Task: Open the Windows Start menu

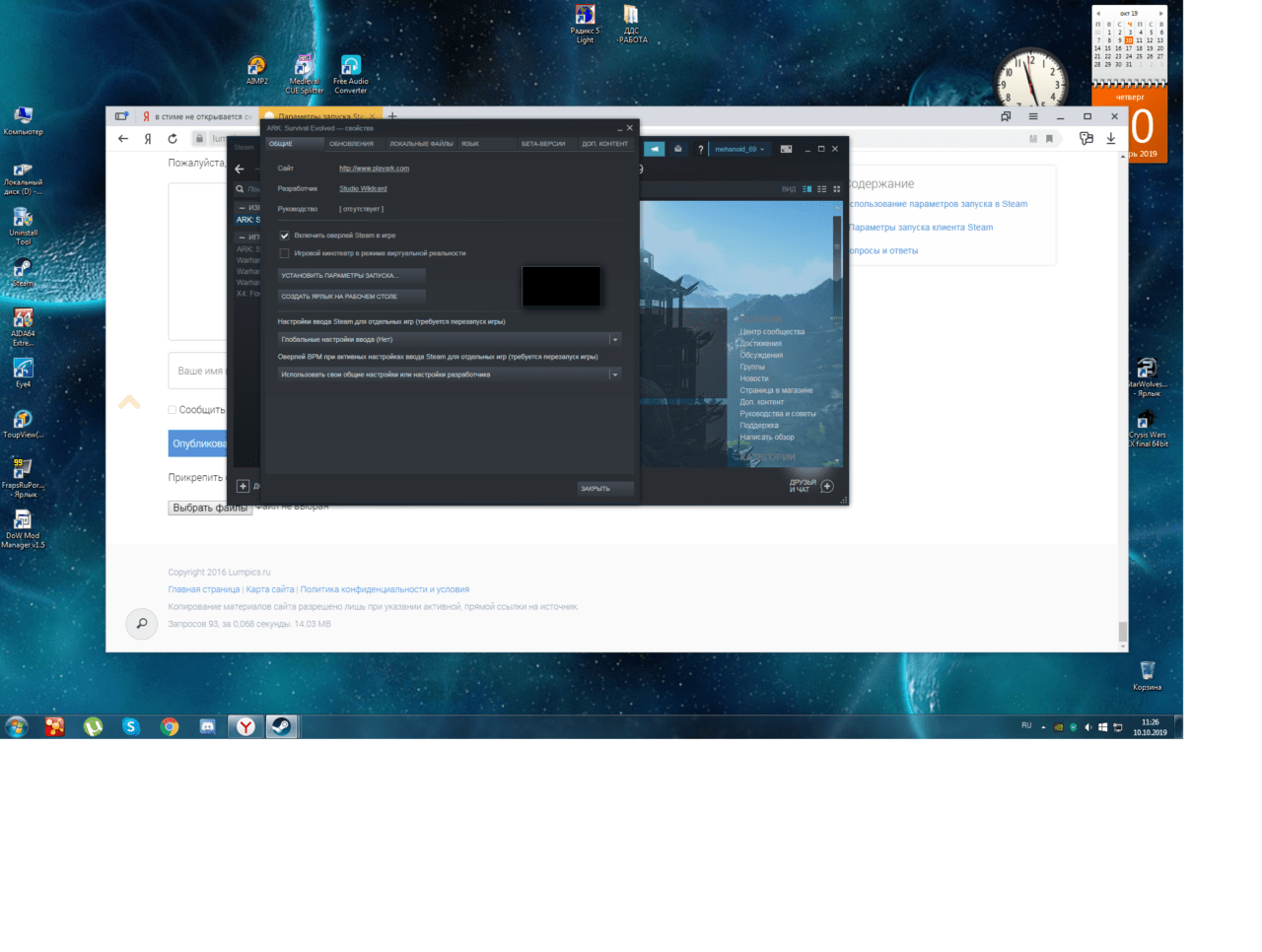Action: (x=17, y=727)
